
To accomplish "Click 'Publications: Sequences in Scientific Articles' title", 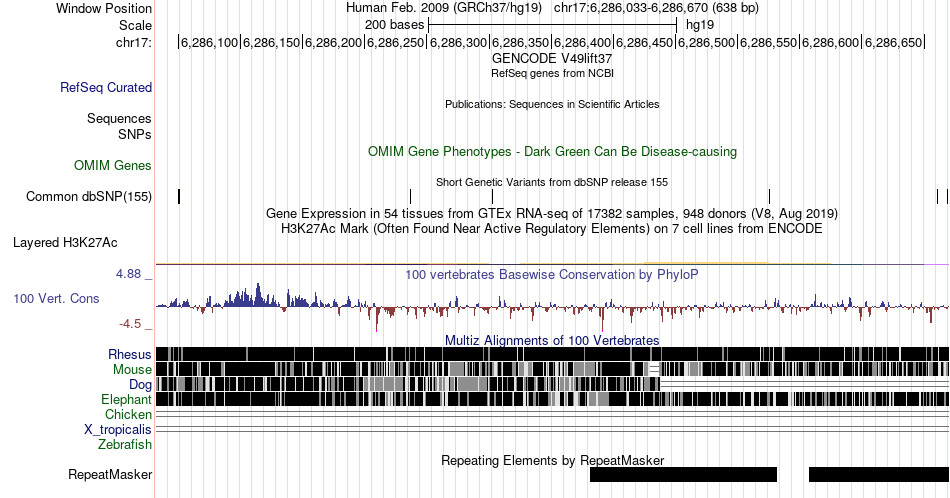I will pos(552,104).
